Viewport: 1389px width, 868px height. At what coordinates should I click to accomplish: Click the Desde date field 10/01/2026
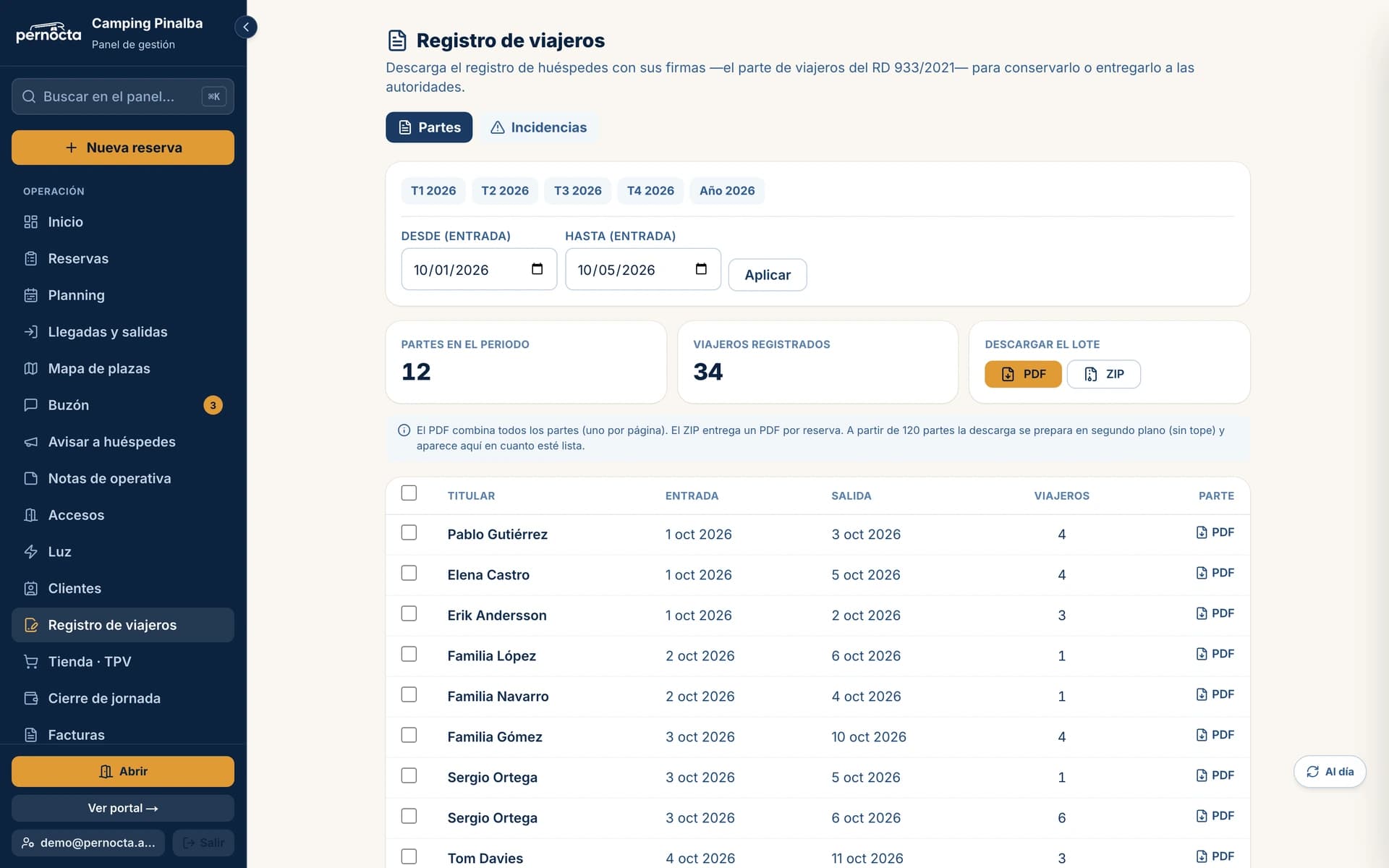(479, 269)
